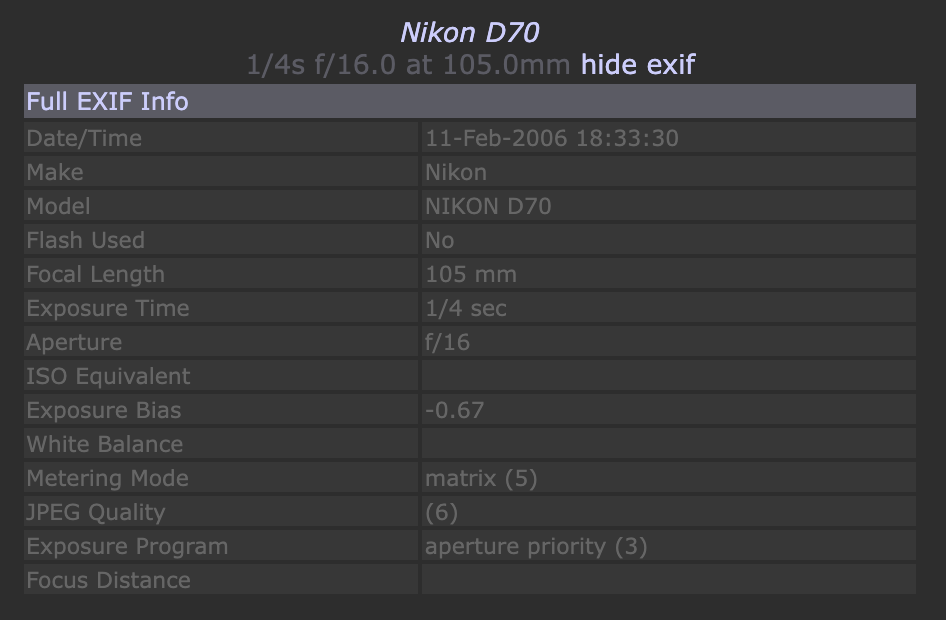Select the Make row label

coord(55,172)
